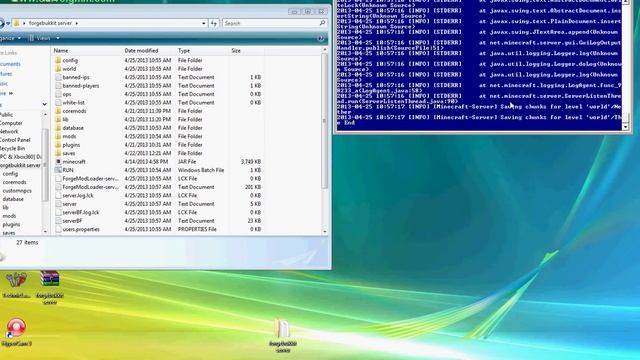Select the database folder icon in file list
Screen dimensions: 640x360
pos(58,128)
